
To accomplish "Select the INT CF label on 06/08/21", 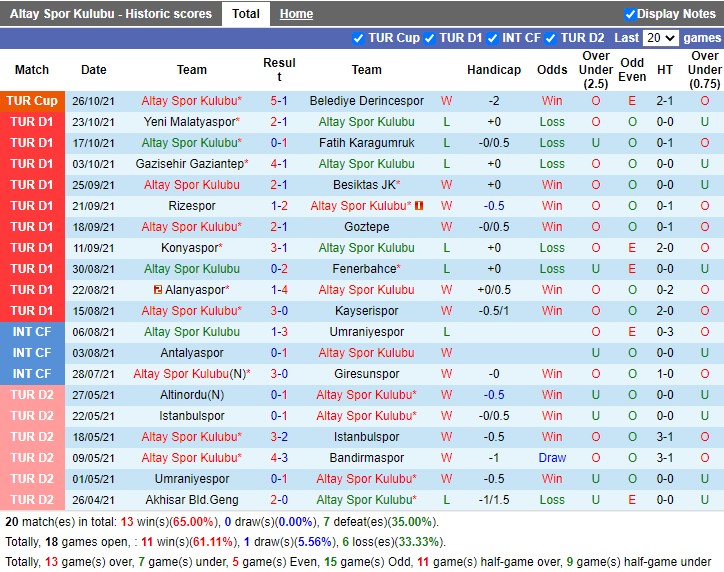I will point(32,332).
